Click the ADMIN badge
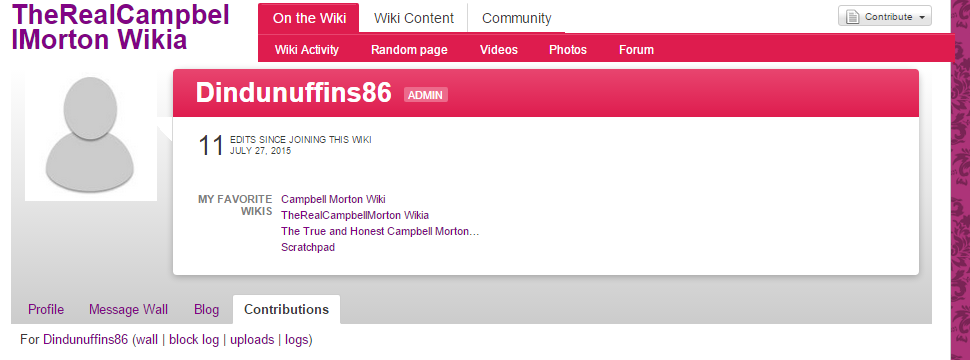The image size is (970, 360). point(426,95)
